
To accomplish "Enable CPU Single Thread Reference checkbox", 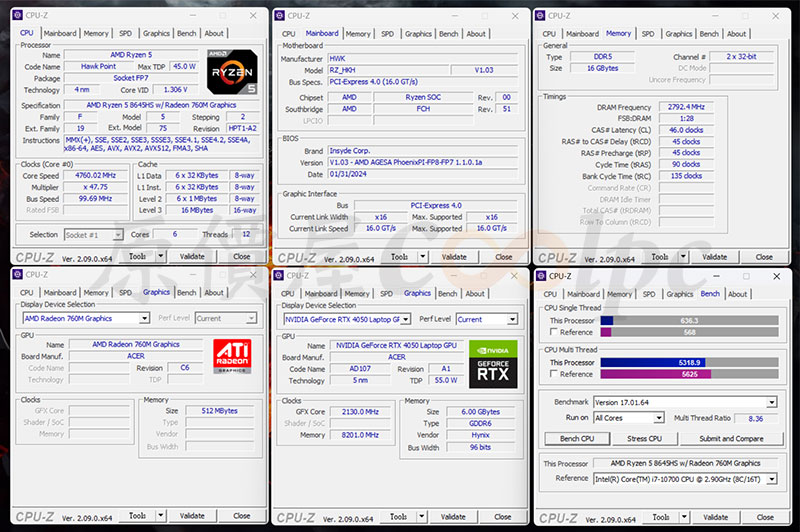I will click(x=554, y=332).
